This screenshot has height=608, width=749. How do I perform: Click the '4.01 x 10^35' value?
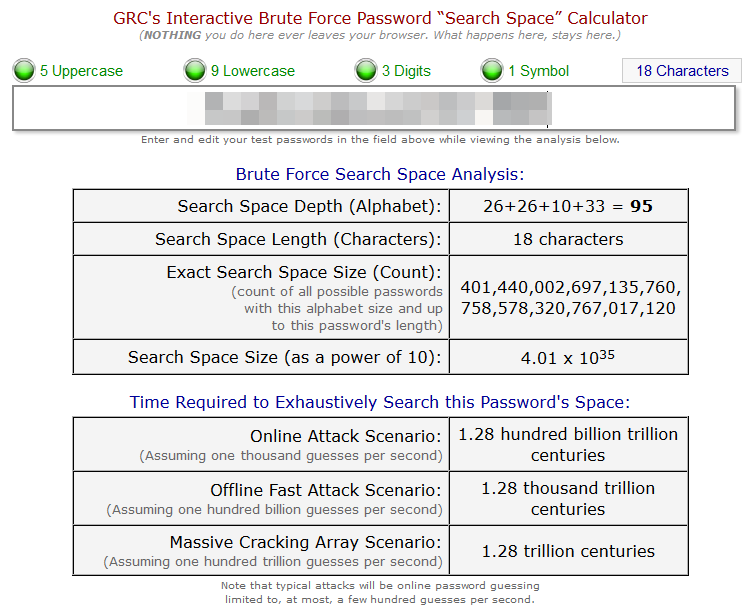point(568,357)
